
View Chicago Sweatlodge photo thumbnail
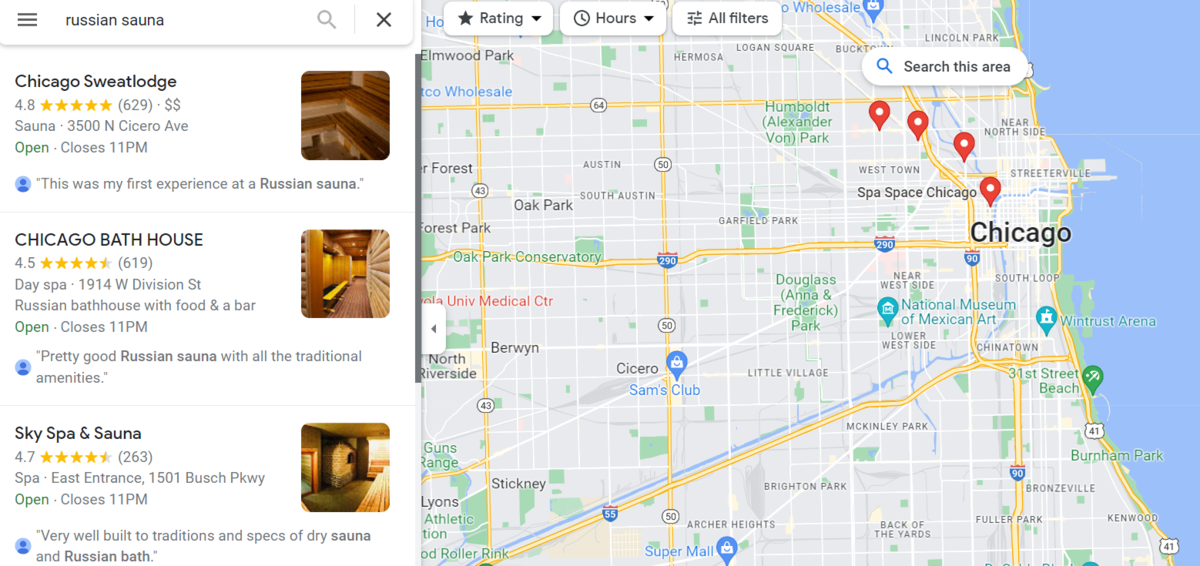pyautogui.click(x=345, y=115)
